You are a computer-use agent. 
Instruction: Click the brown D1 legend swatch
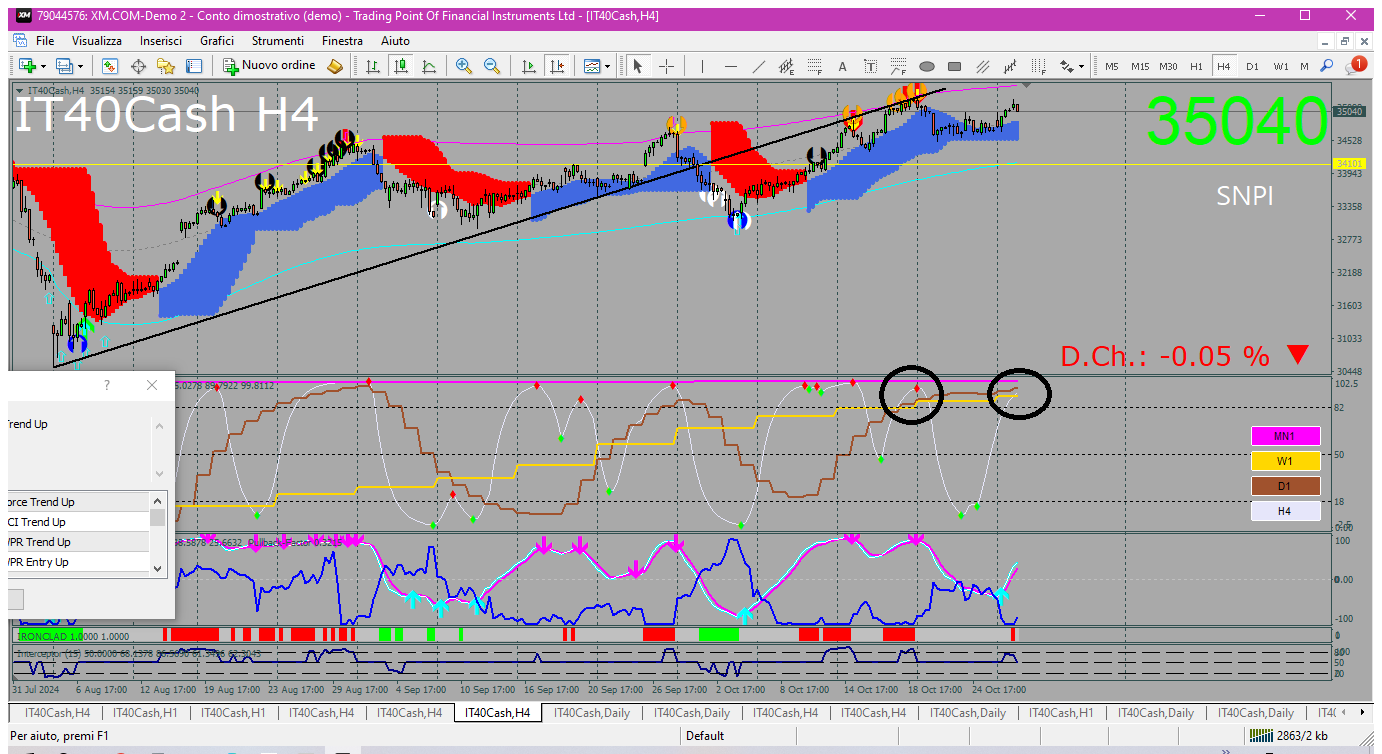[x=1285, y=486]
